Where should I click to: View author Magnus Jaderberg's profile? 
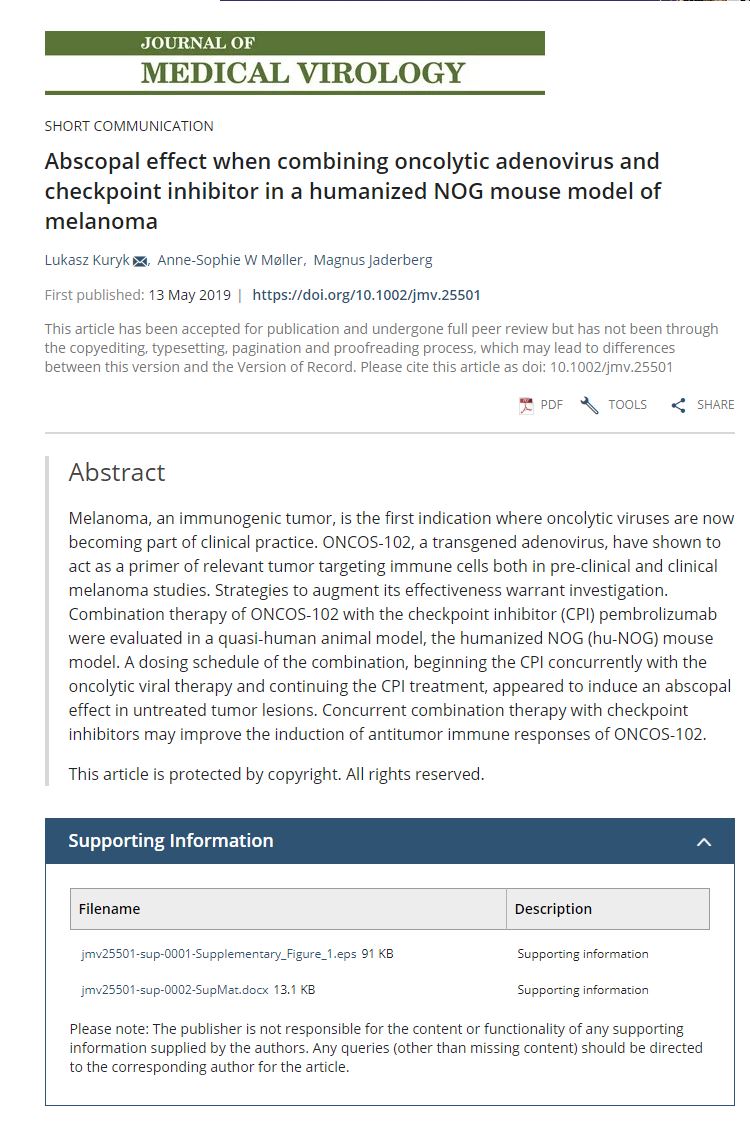click(x=373, y=260)
